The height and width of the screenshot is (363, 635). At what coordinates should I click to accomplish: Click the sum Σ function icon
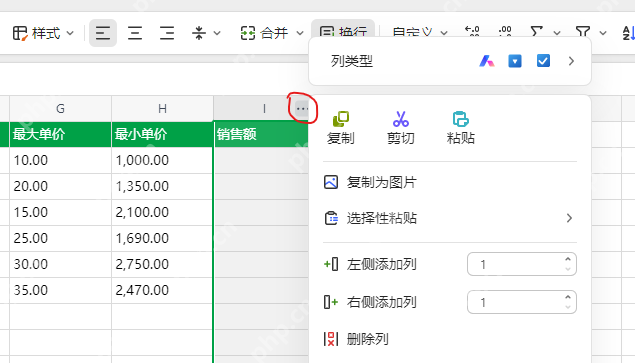click(537, 32)
